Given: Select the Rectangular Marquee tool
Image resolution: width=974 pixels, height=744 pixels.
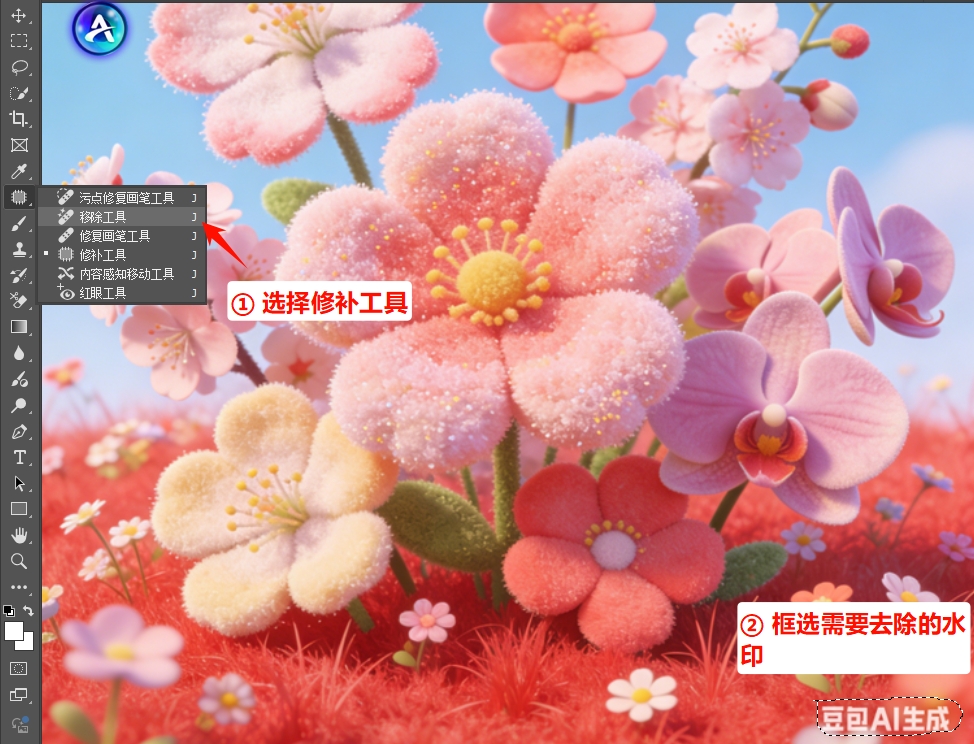Looking at the screenshot, I should (18, 41).
